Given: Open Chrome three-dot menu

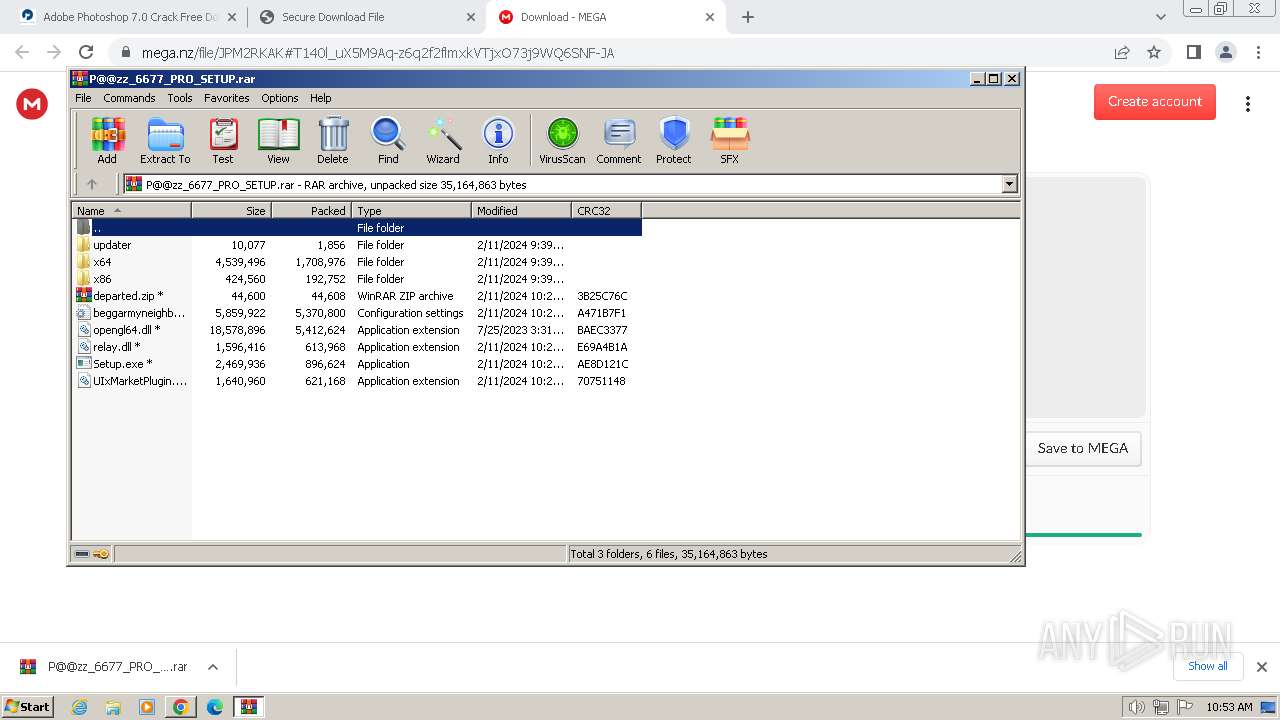Looking at the screenshot, I should [x=1258, y=52].
